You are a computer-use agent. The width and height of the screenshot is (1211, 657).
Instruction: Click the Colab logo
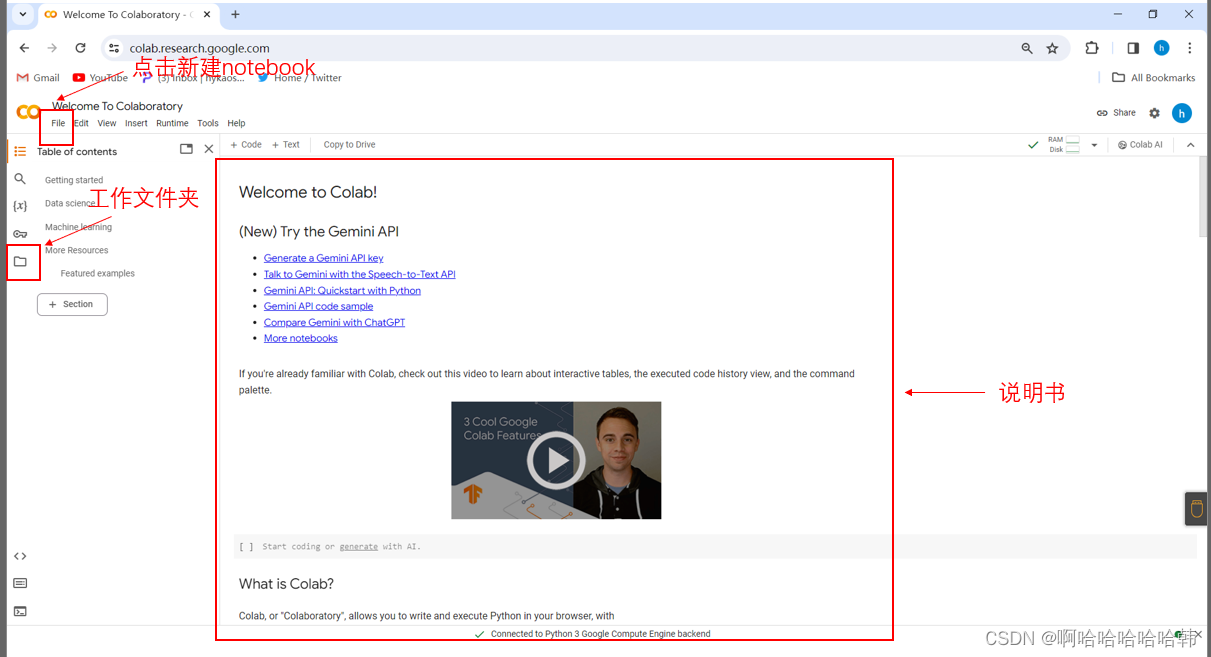tap(28, 112)
